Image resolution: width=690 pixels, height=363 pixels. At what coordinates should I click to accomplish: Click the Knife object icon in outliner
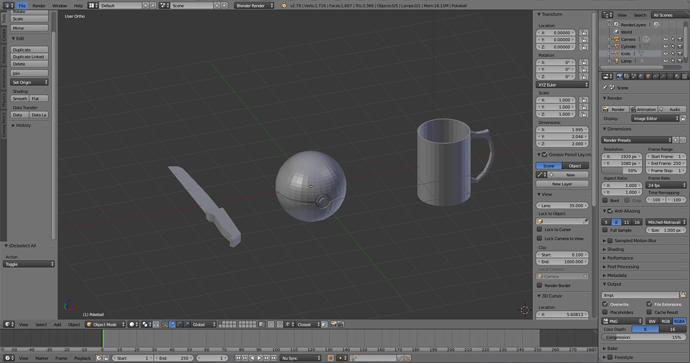[617, 54]
